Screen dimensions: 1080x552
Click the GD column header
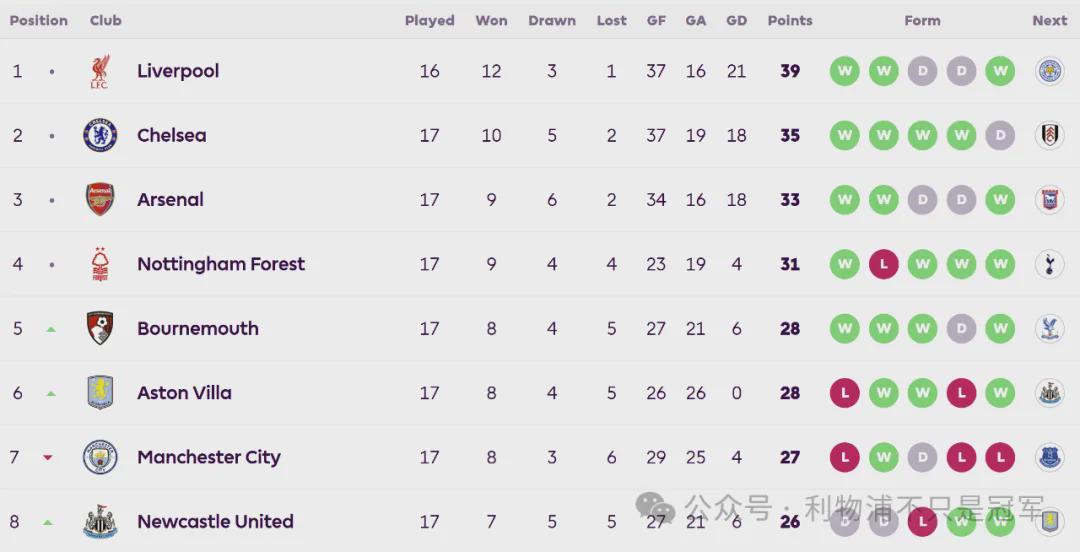(x=736, y=21)
